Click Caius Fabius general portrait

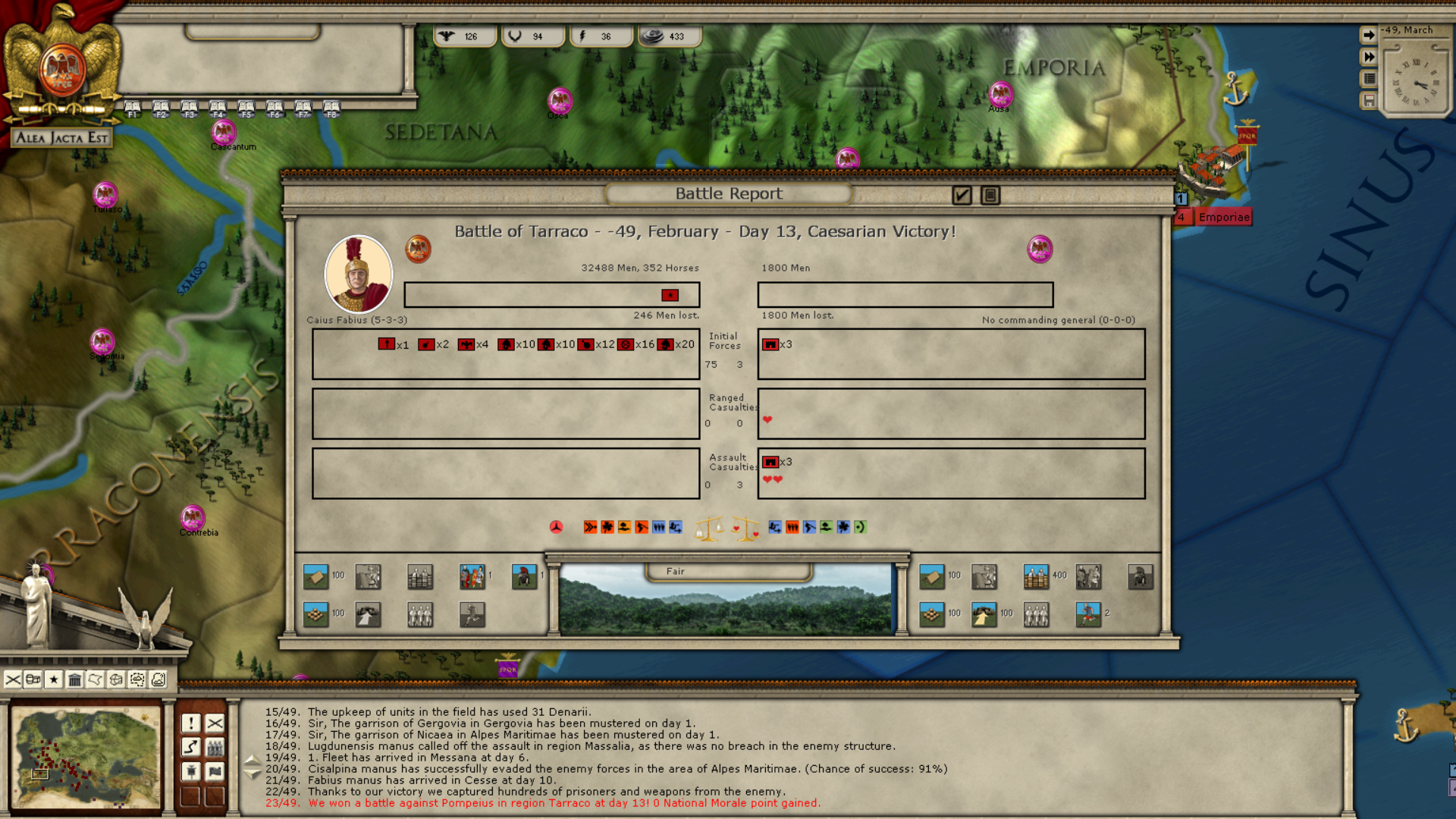click(358, 274)
